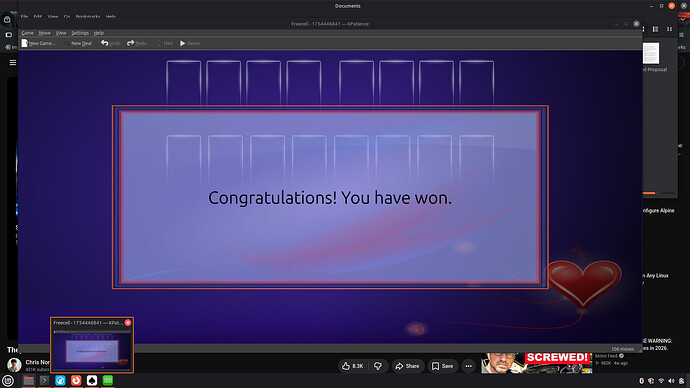Open the file manager taskbar icon
The width and height of the screenshot is (690, 388).
(29, 381)
